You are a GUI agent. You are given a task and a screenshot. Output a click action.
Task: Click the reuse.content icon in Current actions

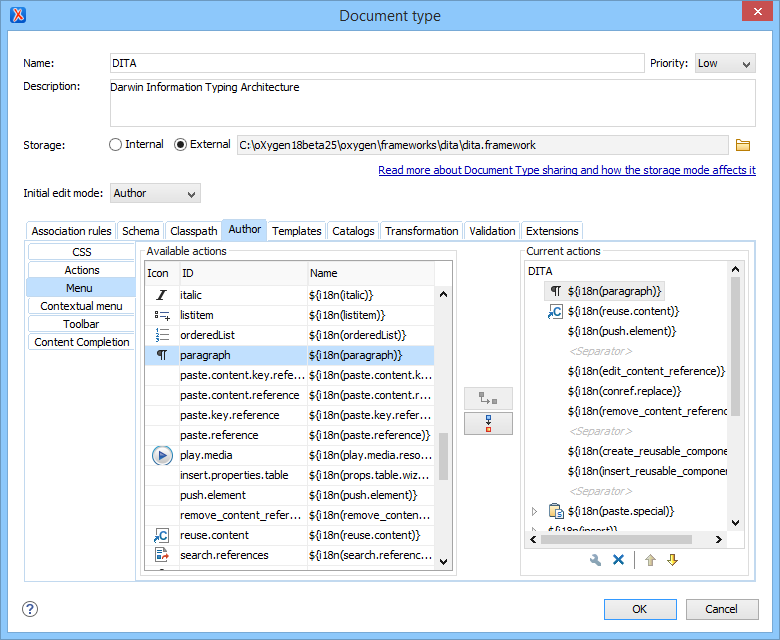click(555, 311)
